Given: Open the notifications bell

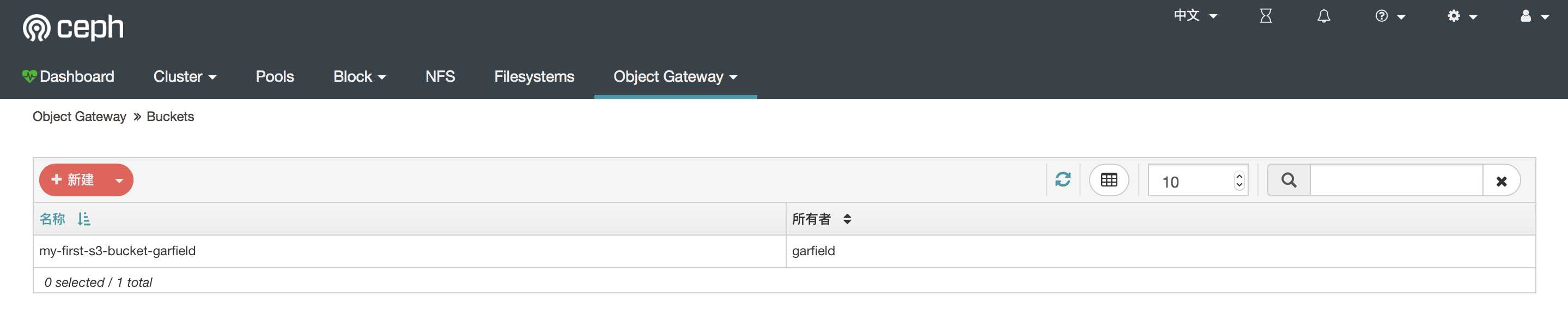Looking at the screenshot, I should point(1323,16).
